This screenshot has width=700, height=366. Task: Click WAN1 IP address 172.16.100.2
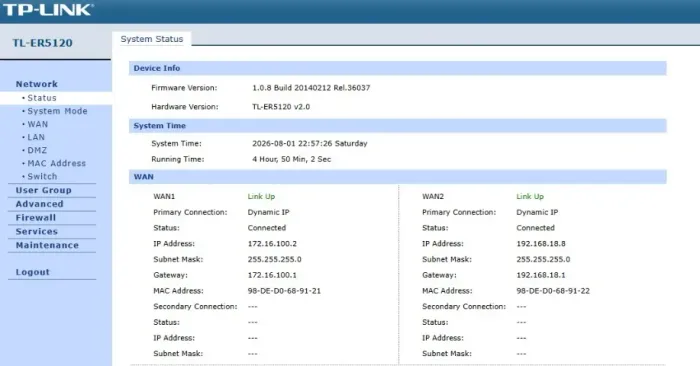click(272, 244)
